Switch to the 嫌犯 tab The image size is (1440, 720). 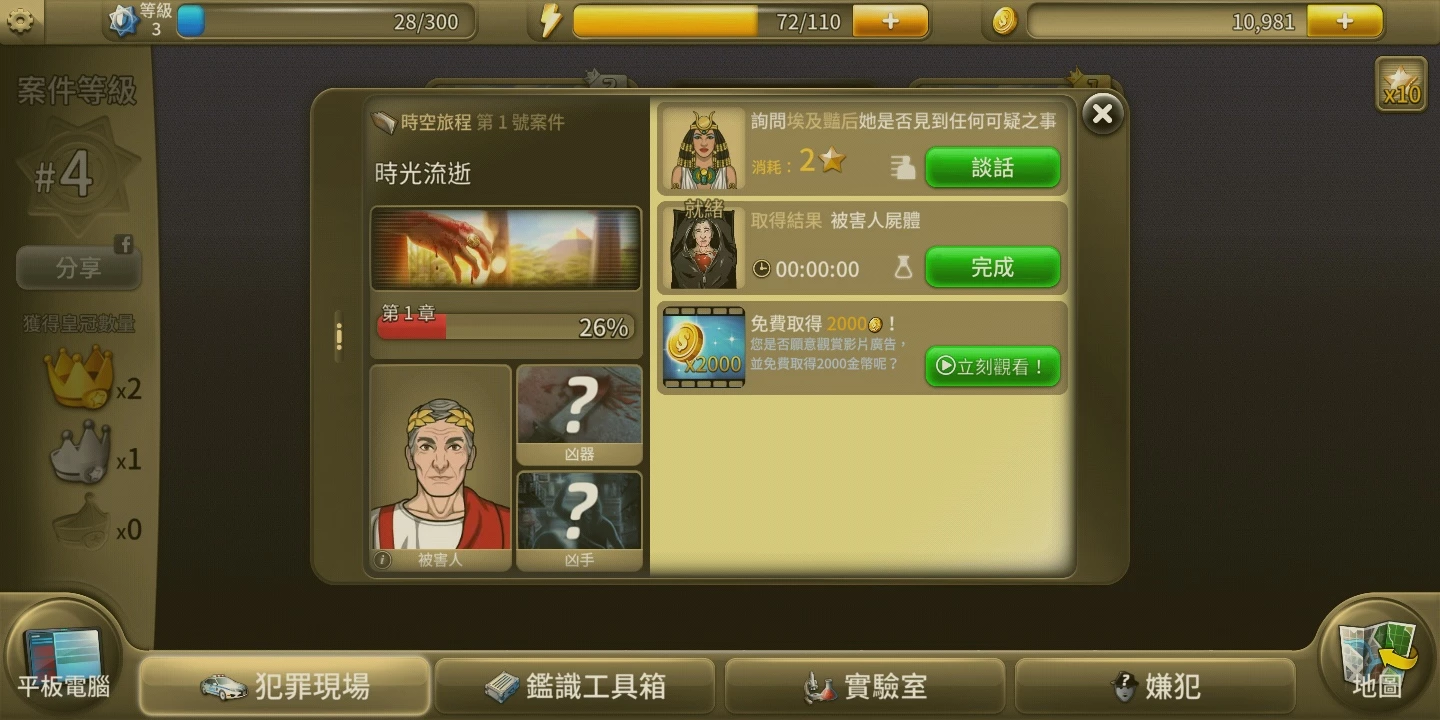click(x=1155, y=686)
